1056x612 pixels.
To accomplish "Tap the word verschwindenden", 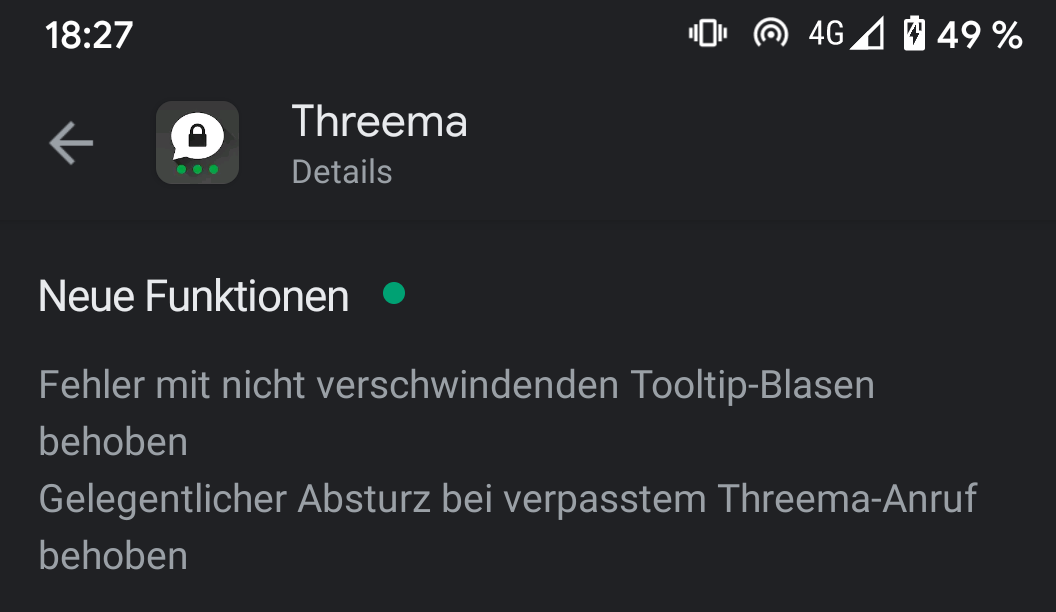I will [x=467, y=385].
